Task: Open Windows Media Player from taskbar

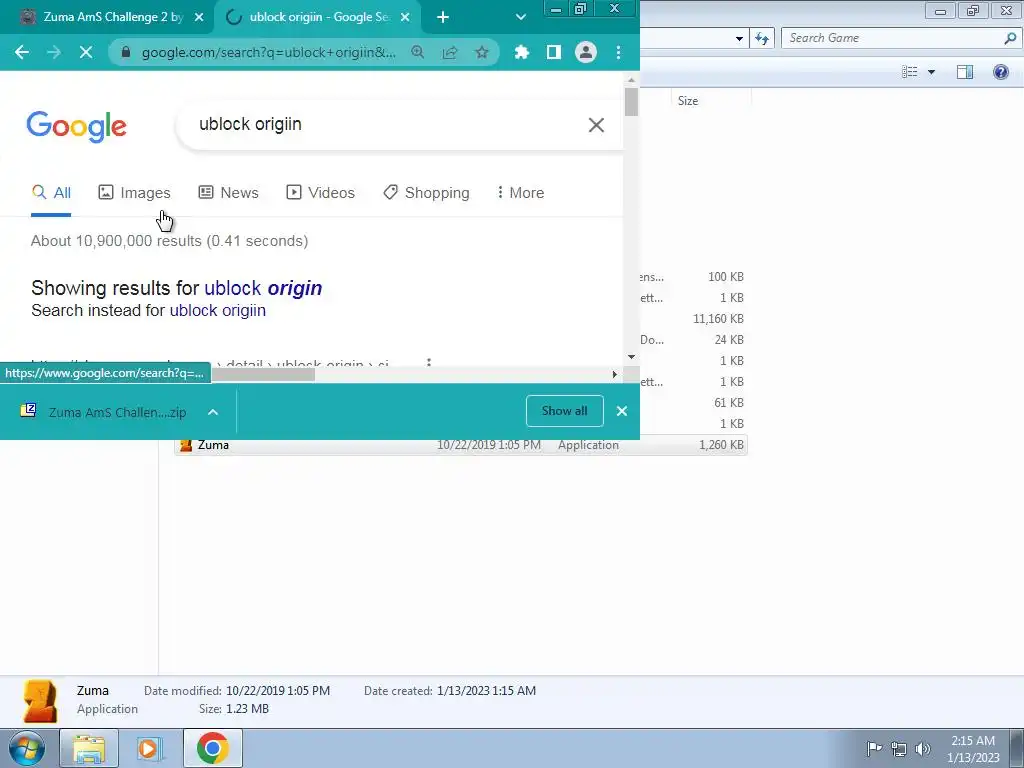Action: 150,748
